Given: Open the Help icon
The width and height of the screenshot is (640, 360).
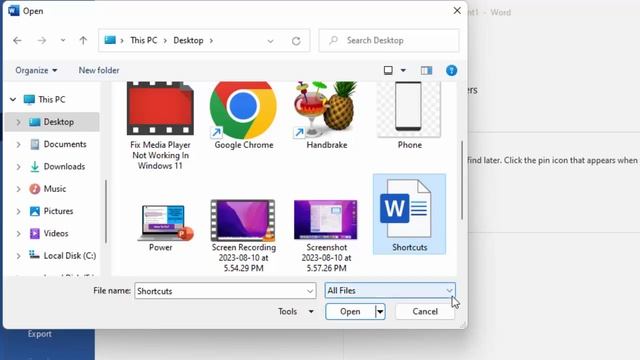Looking at the screenshot, I should point(451,71).
